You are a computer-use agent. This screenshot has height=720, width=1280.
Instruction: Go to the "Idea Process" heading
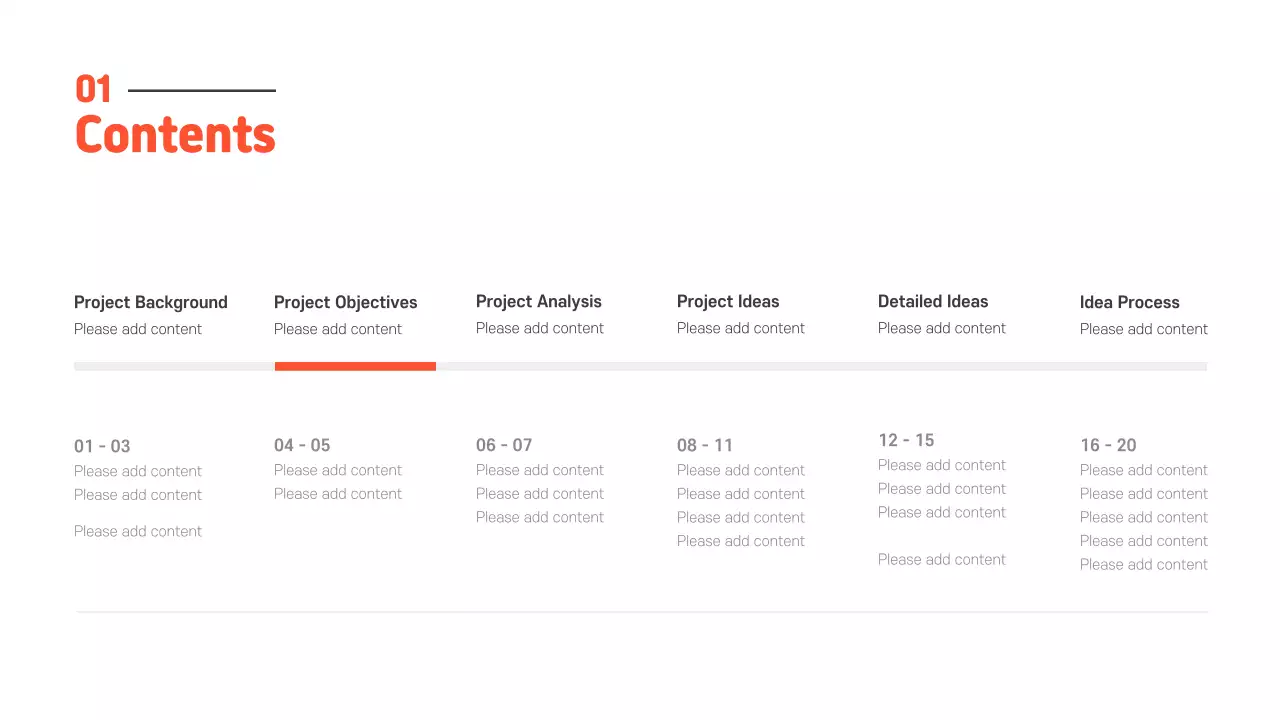[1130, 302]
